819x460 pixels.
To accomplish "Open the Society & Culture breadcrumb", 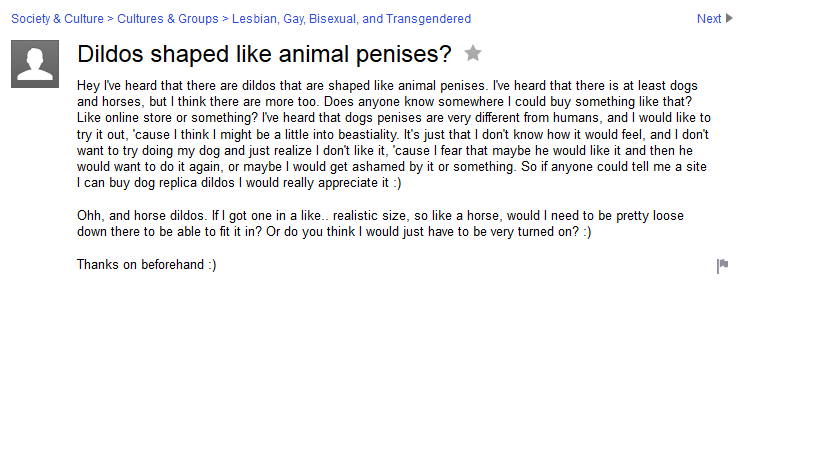I will [57, 19].
